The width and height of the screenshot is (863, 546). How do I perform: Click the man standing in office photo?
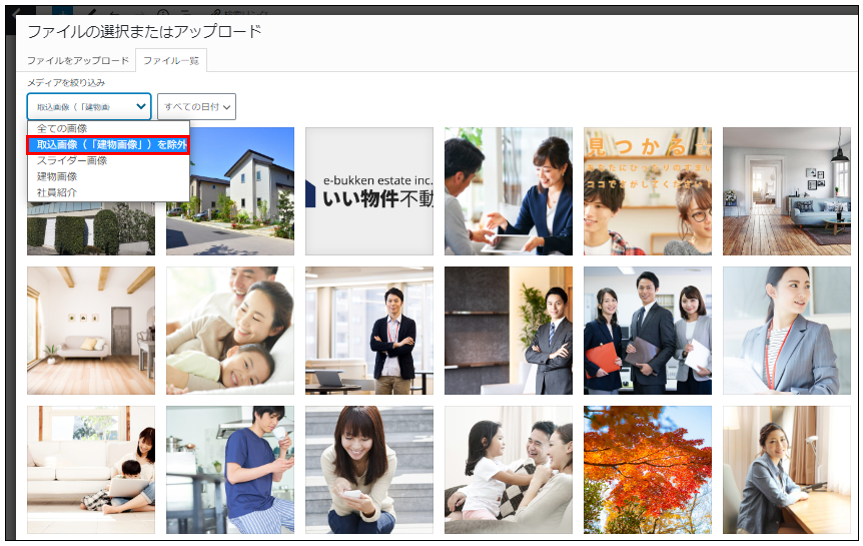369,330
